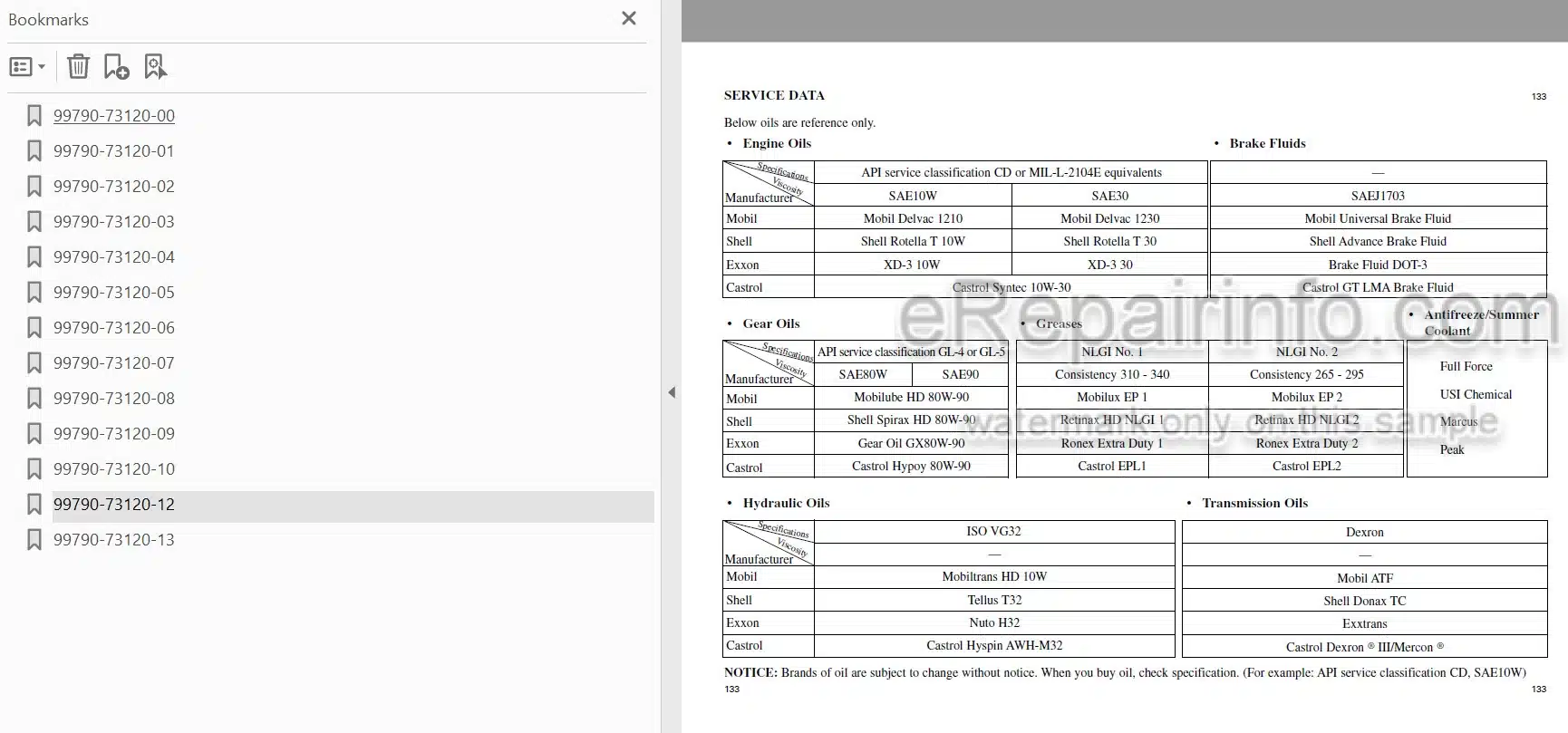The image size is (1568, 733).
Task: Click cell Shell Advance Brake Fluid
Action: (x=1378, y=241)
